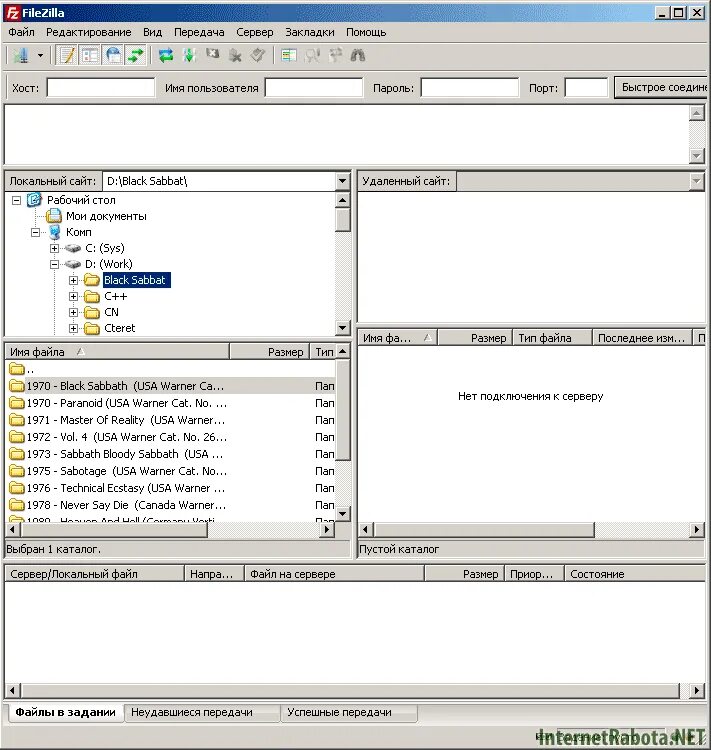Collapse the D: (Work) drive node
This screenshot has width=711, height=750.
[55, 264]
